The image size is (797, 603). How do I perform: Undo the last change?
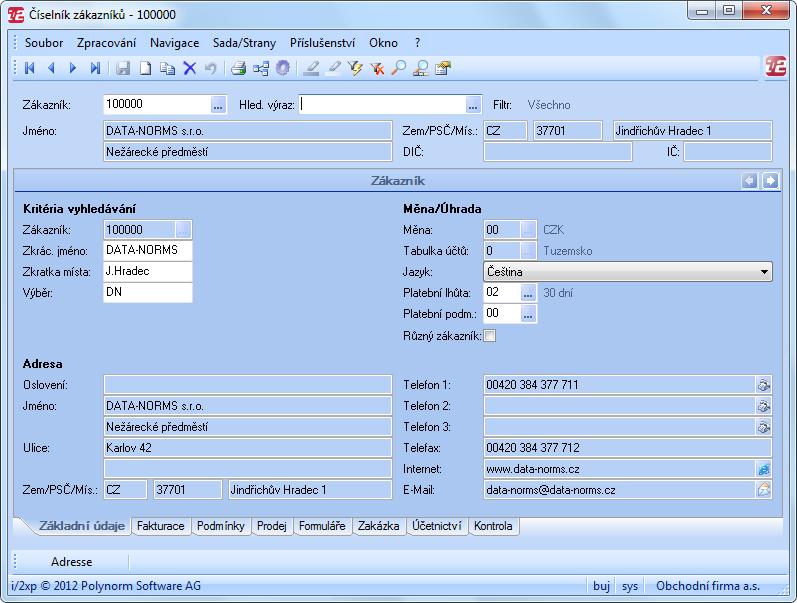click(210, 68)
